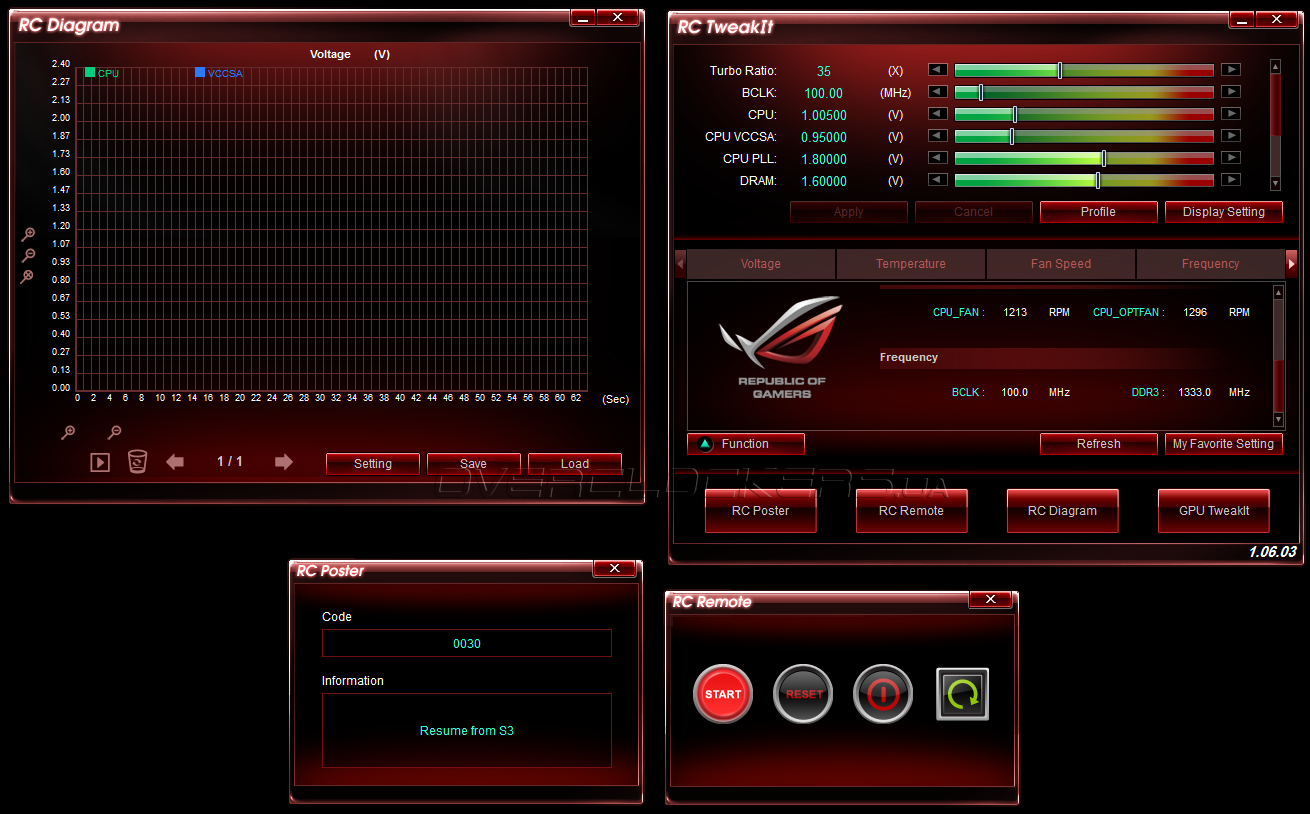Screen dimensions: 1310x814
Task: Click the power-off icon in RC Remote
Action: click(883, 694)
